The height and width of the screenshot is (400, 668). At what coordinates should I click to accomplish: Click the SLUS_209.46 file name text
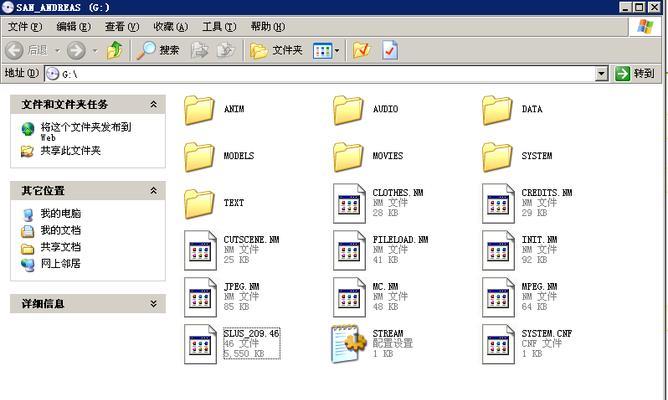pyautogui.click(x=251, y=334)
